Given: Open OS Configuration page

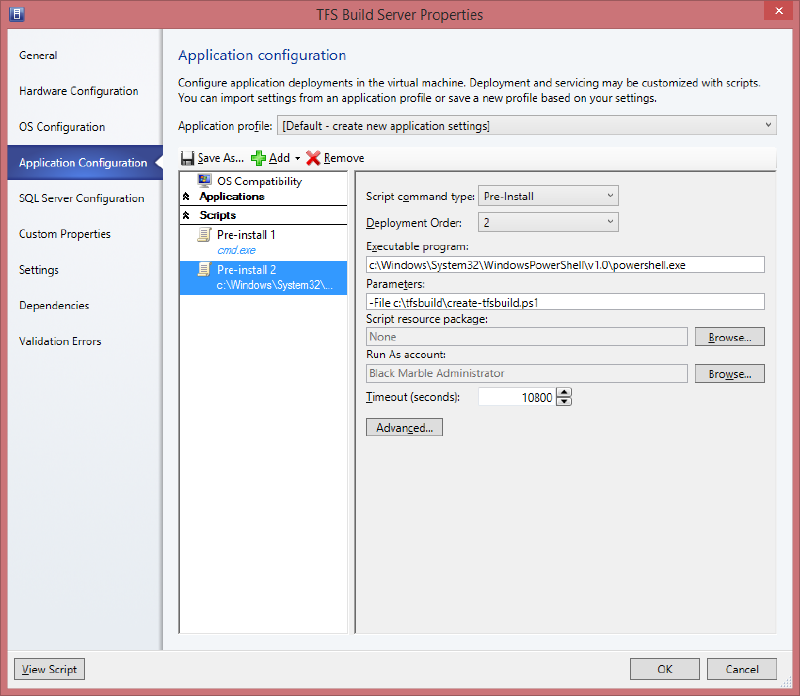Looking at the screenshot, I should tap(62, 127).
